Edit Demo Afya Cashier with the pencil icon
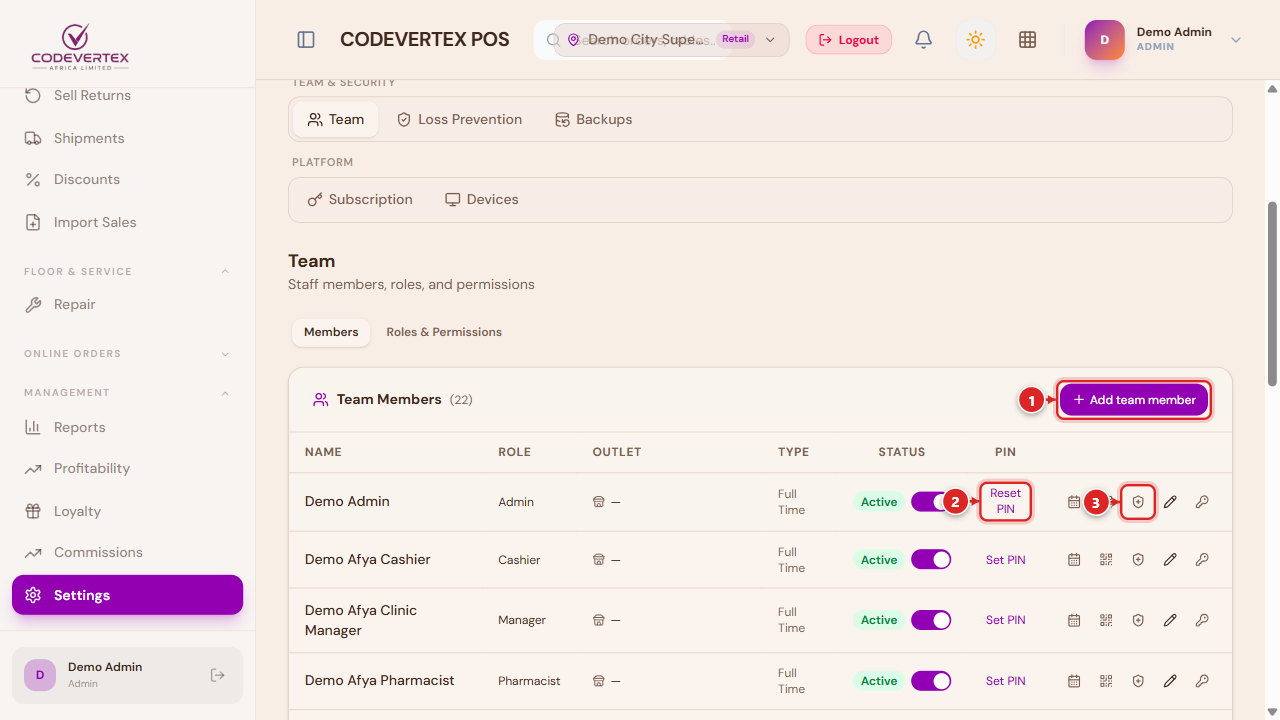 click(x=1170, y=560)
